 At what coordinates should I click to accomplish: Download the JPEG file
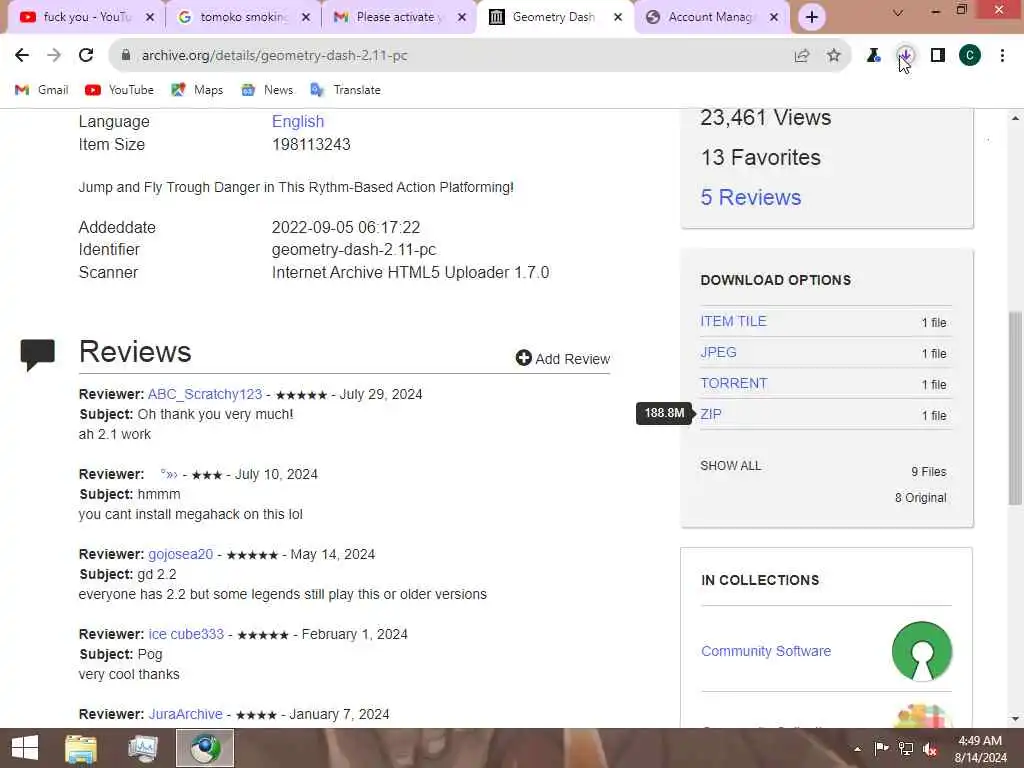pyautogui.click(x=718, y=352)
